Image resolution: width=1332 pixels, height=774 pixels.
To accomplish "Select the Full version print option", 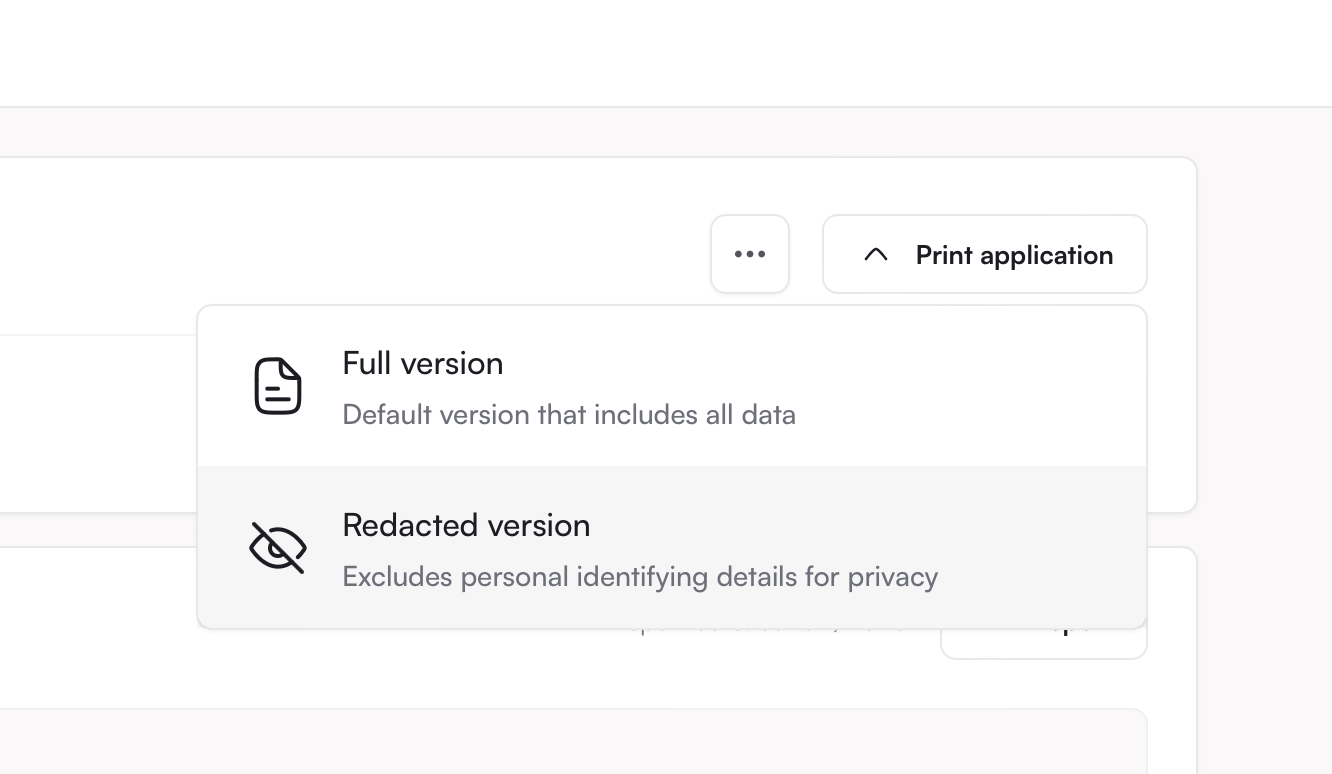I will 672,386.
